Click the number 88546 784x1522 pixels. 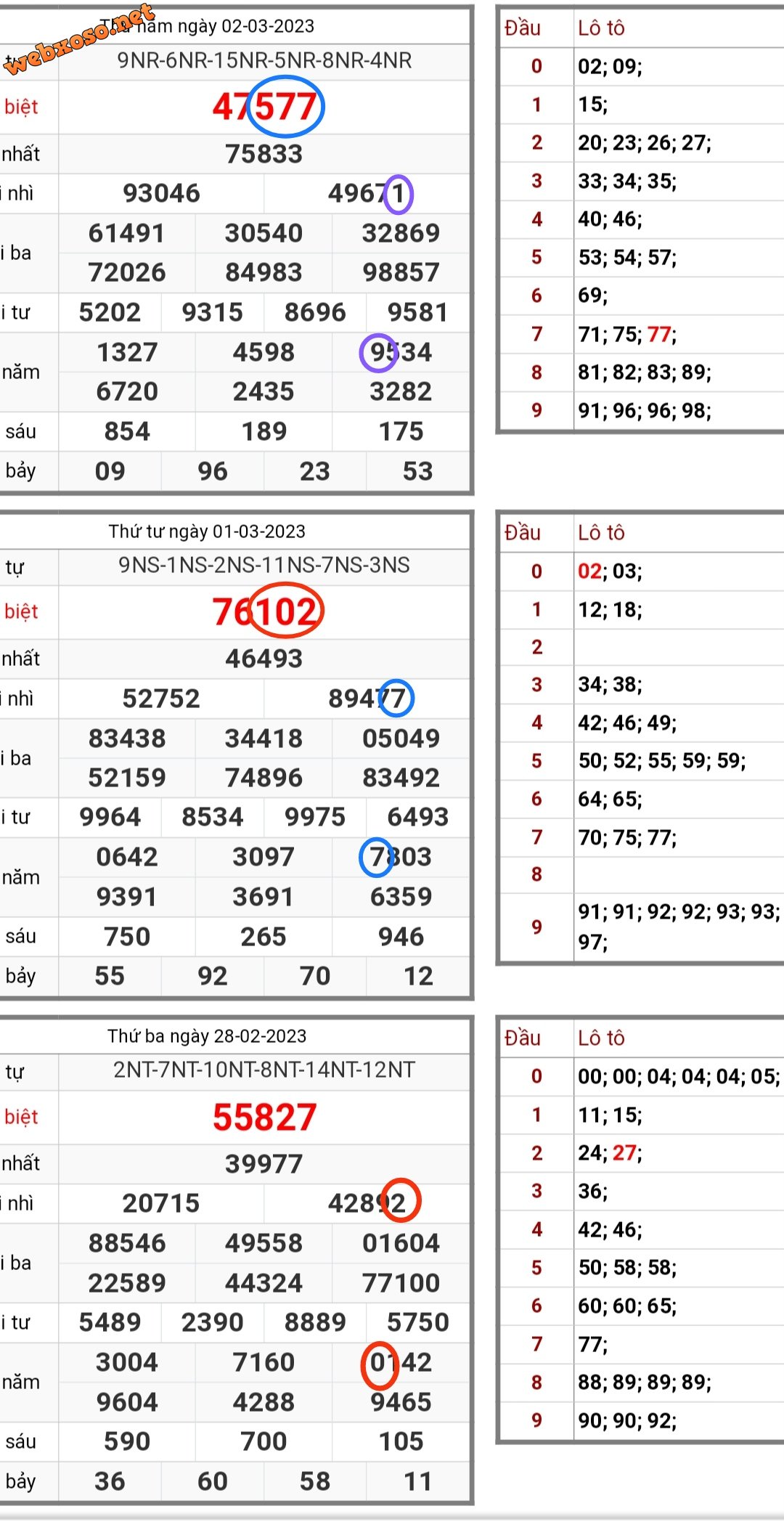pos(127,1243)
